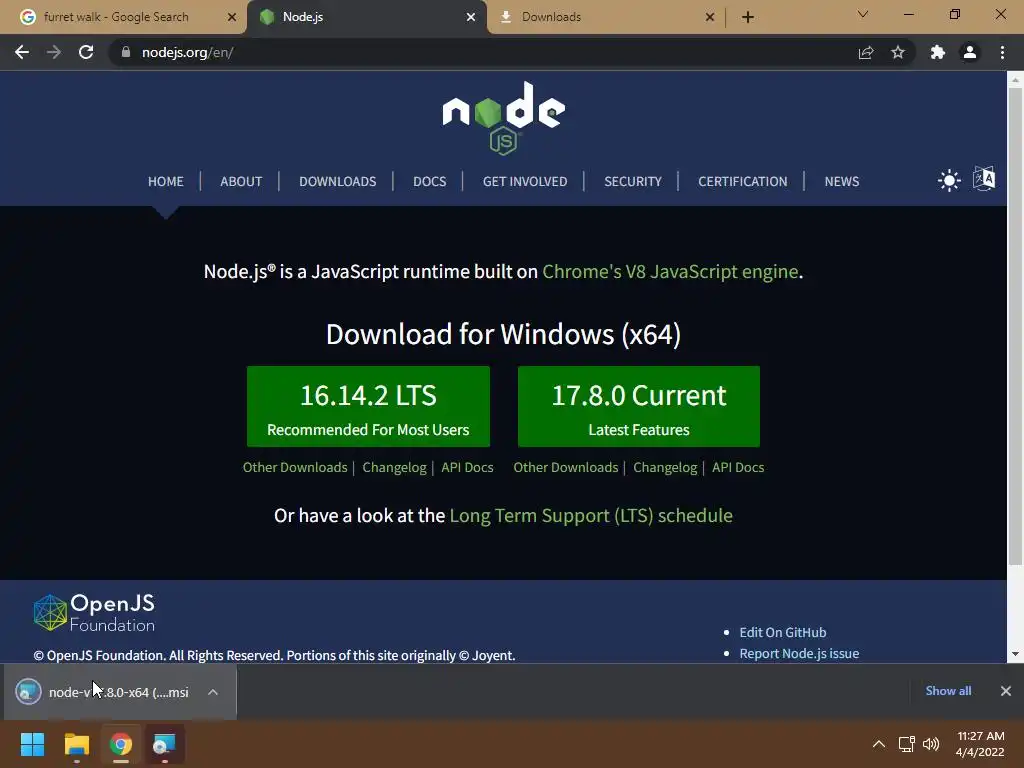The image size is (1024, 768).
Task: Open the CERTIFICATION nav item
Action: (743, 182)
